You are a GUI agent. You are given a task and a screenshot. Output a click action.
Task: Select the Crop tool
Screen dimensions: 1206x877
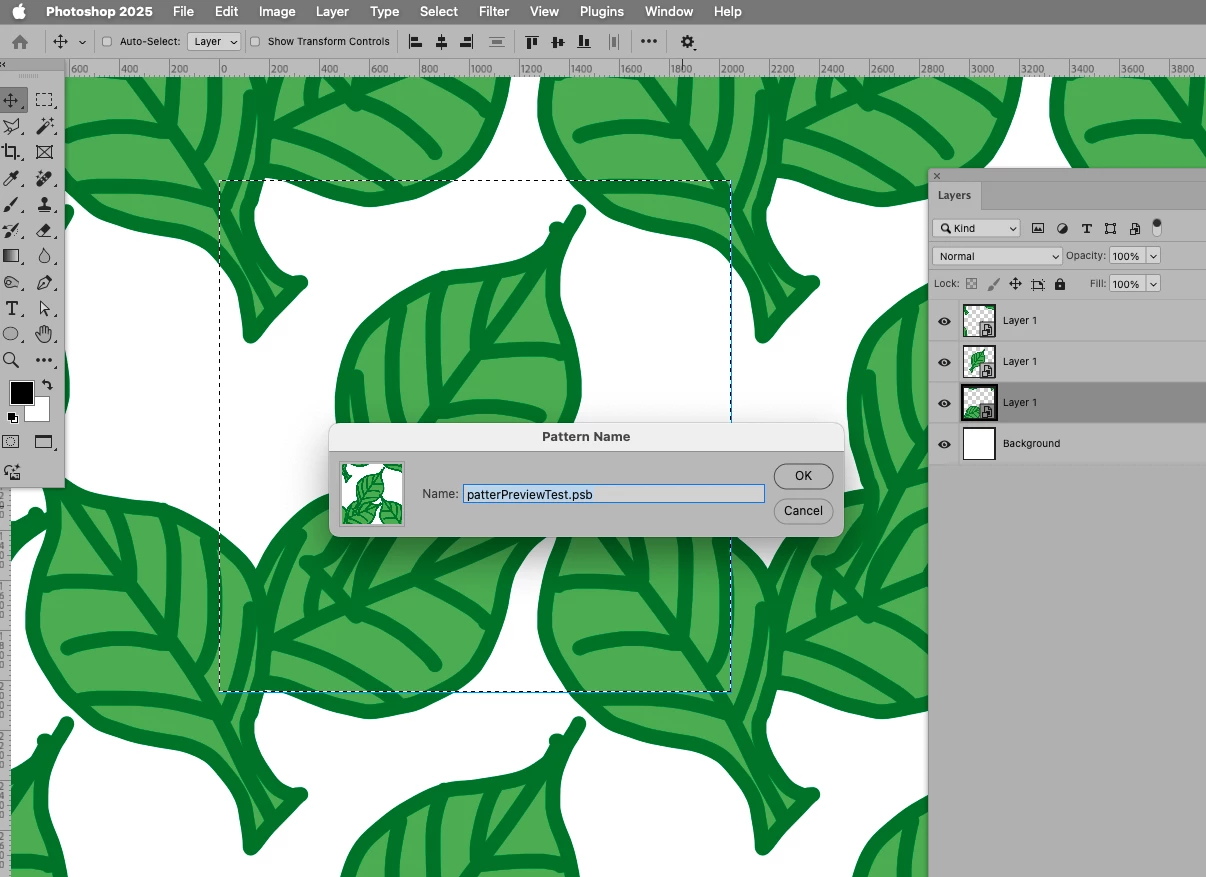[12, 152]
